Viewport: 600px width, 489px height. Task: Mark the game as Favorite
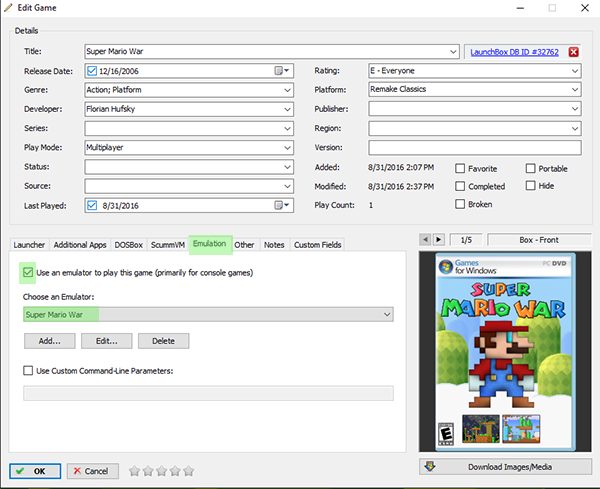point(460,168)
